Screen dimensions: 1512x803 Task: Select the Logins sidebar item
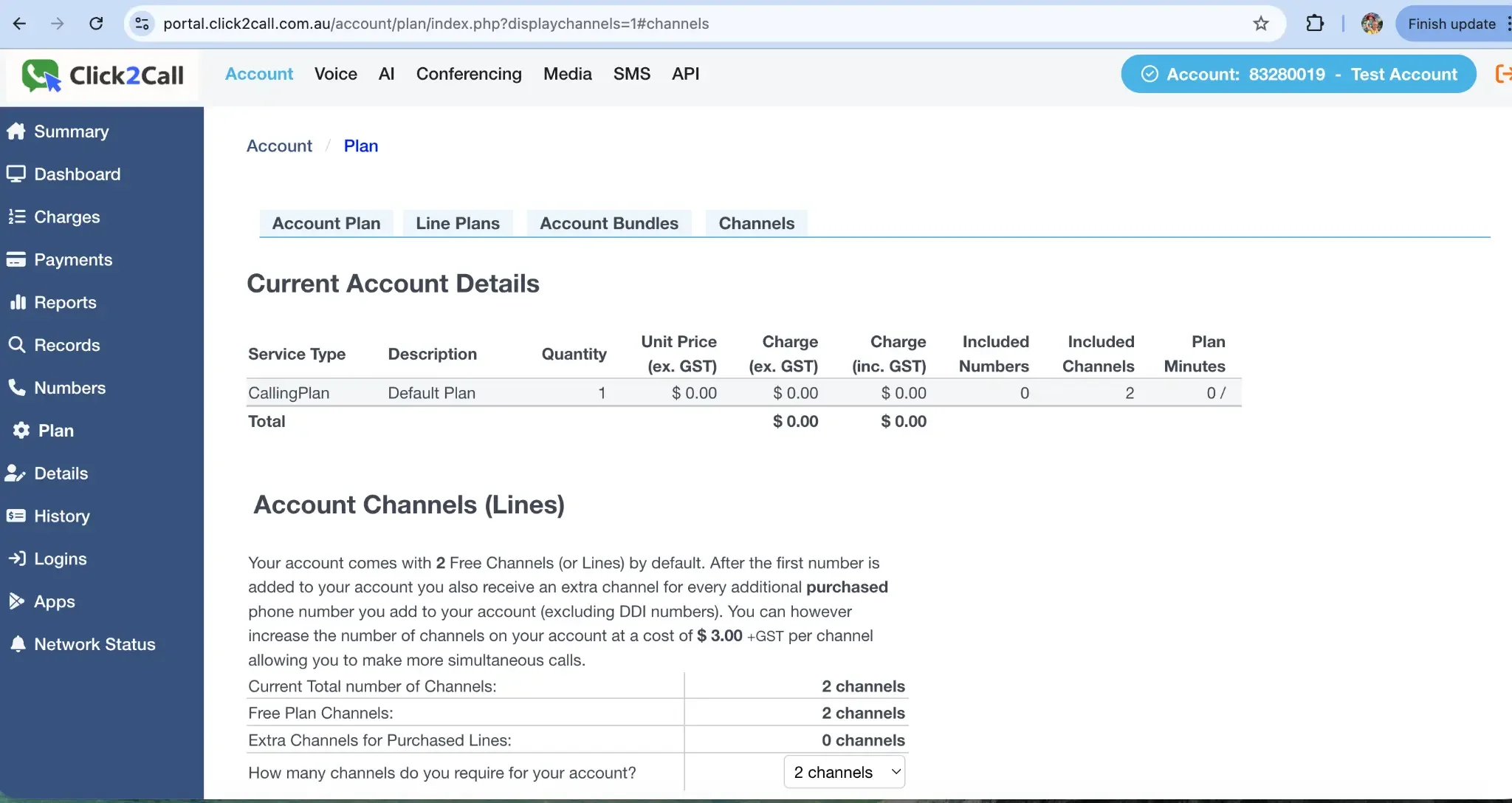pos(60,558)
